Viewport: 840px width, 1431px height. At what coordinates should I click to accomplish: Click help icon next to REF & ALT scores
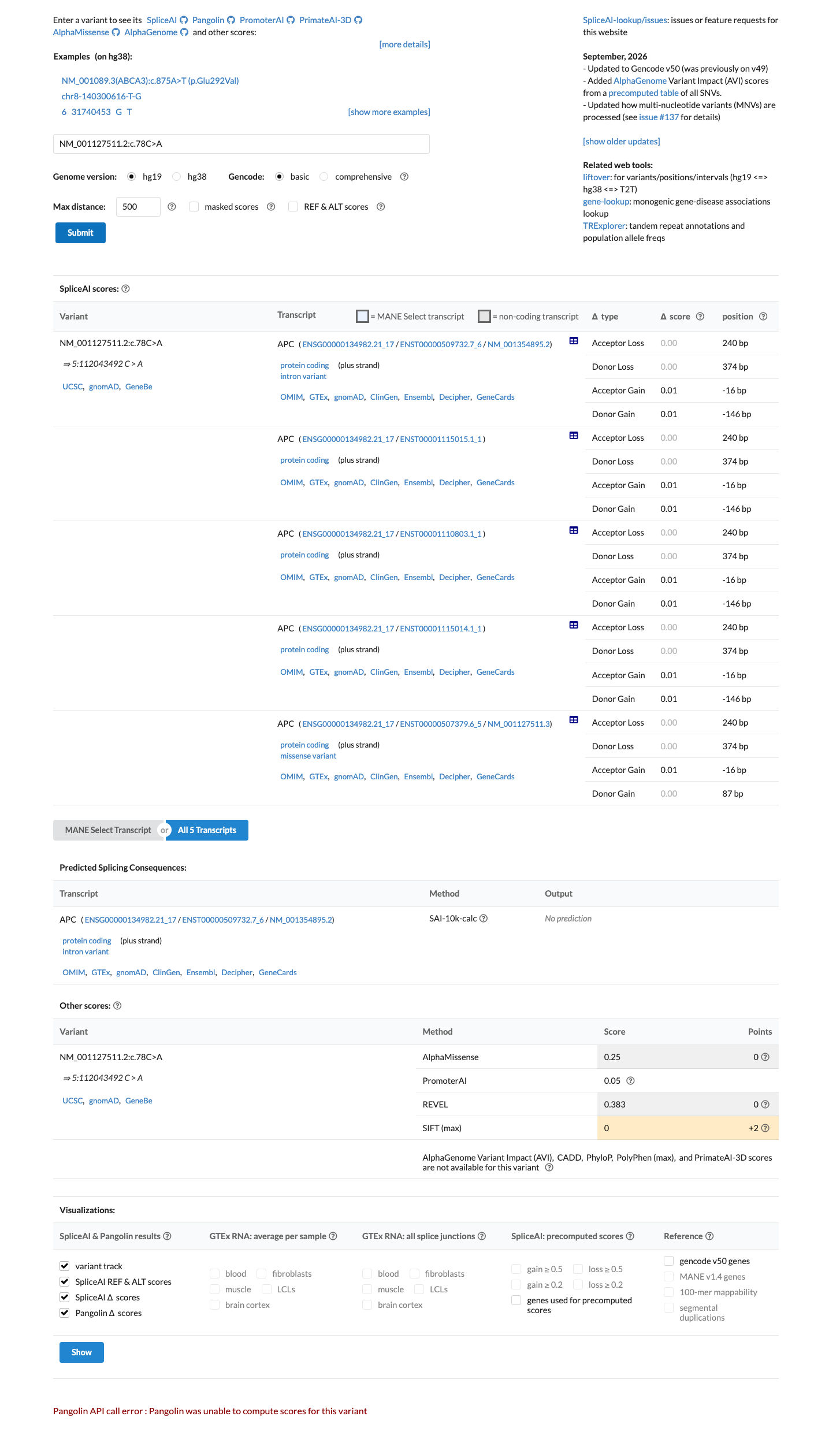381,207
